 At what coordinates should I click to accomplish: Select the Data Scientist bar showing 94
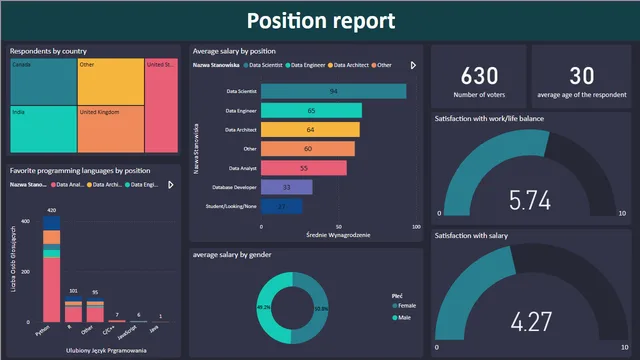[333, 91]
